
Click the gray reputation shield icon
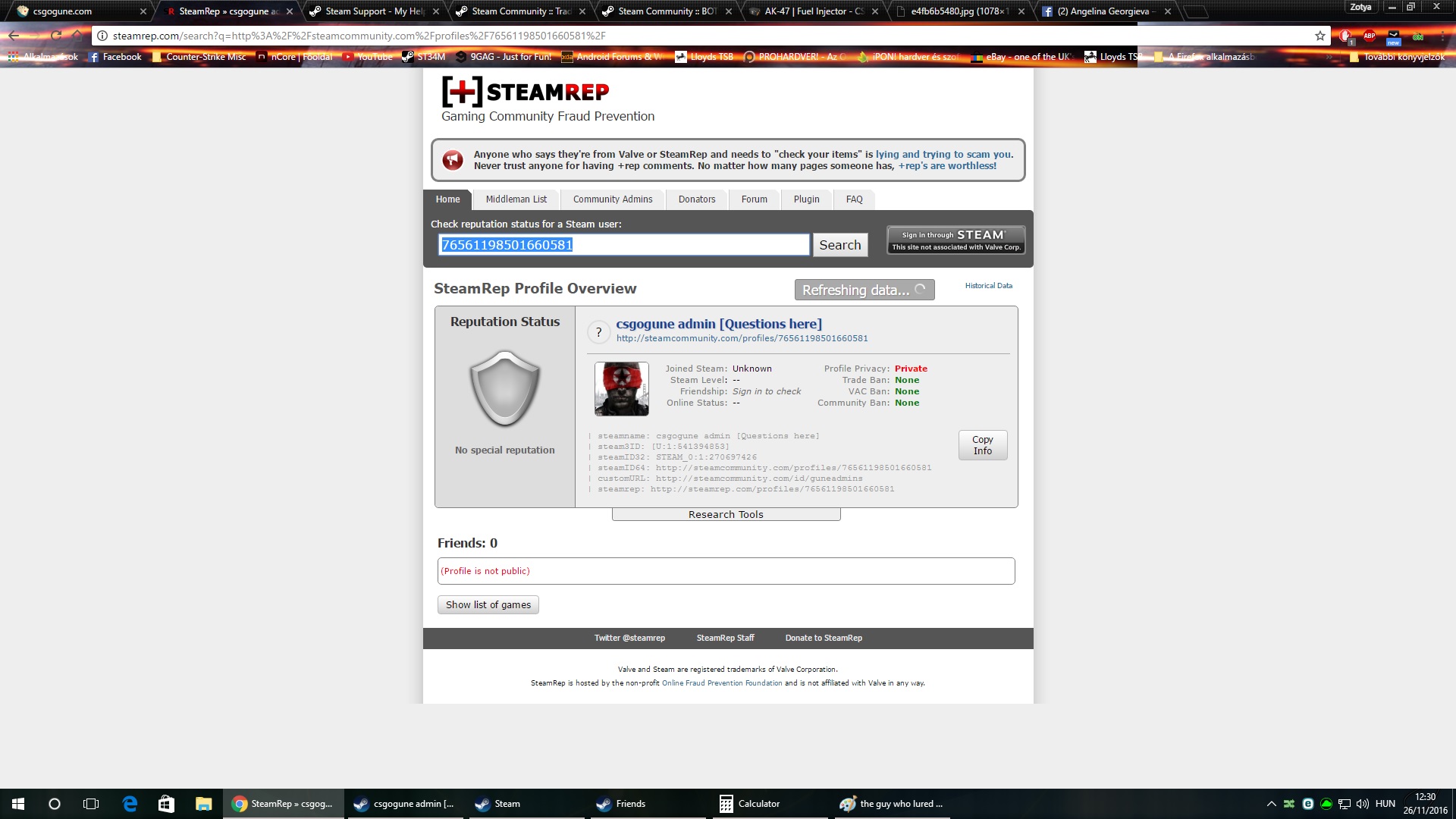pyautogui.click(x=504, y=388)
